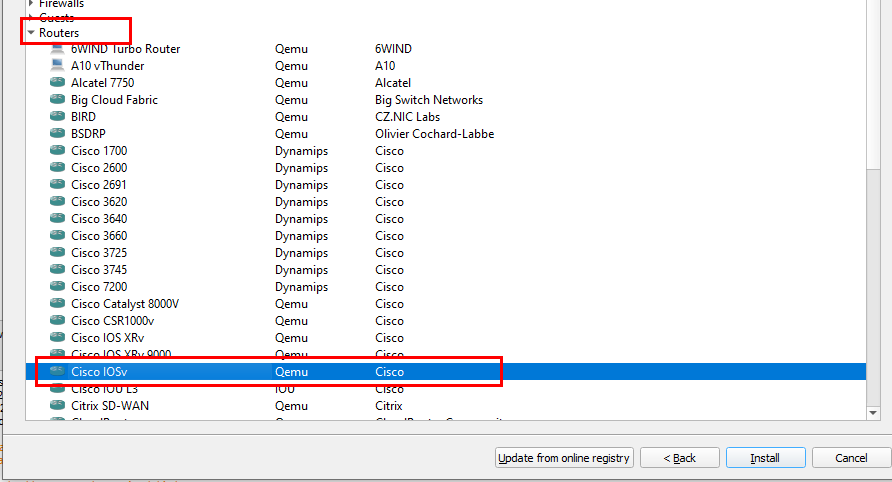
Task: Select Cisco 7200 appliance name
Action: click(99, 287)
